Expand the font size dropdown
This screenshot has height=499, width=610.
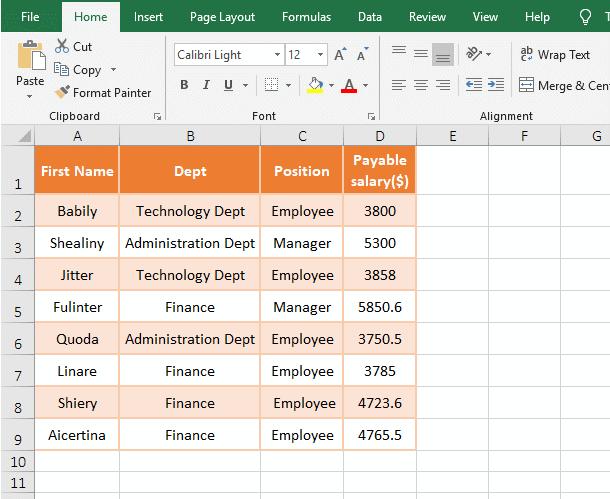[320, 54]
